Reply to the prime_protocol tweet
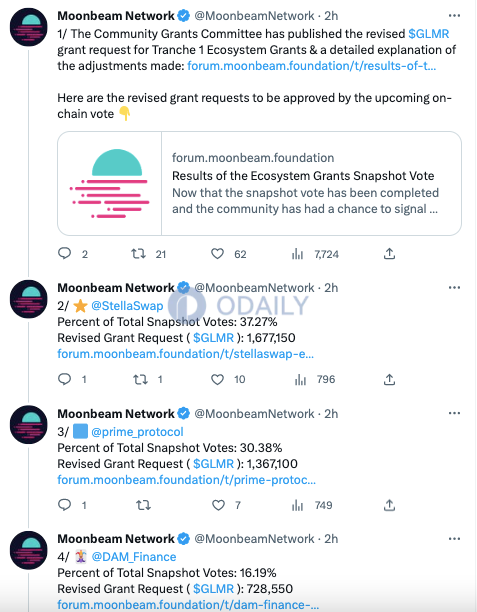Image resolution: width=477 pixels, height=612 pixels. [65, 505]
